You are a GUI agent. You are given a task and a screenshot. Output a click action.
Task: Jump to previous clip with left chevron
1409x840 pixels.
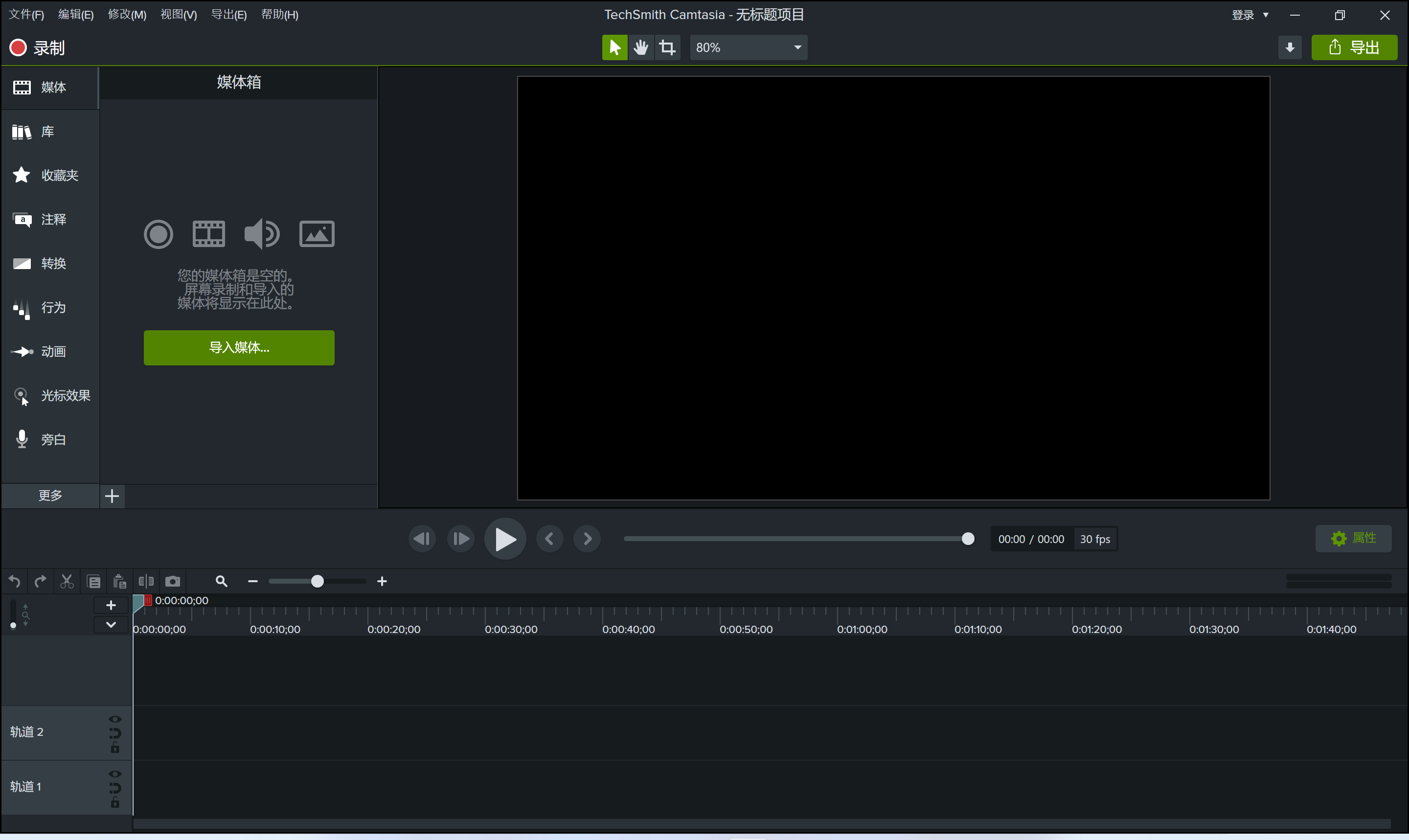click(x=549, y=539)
